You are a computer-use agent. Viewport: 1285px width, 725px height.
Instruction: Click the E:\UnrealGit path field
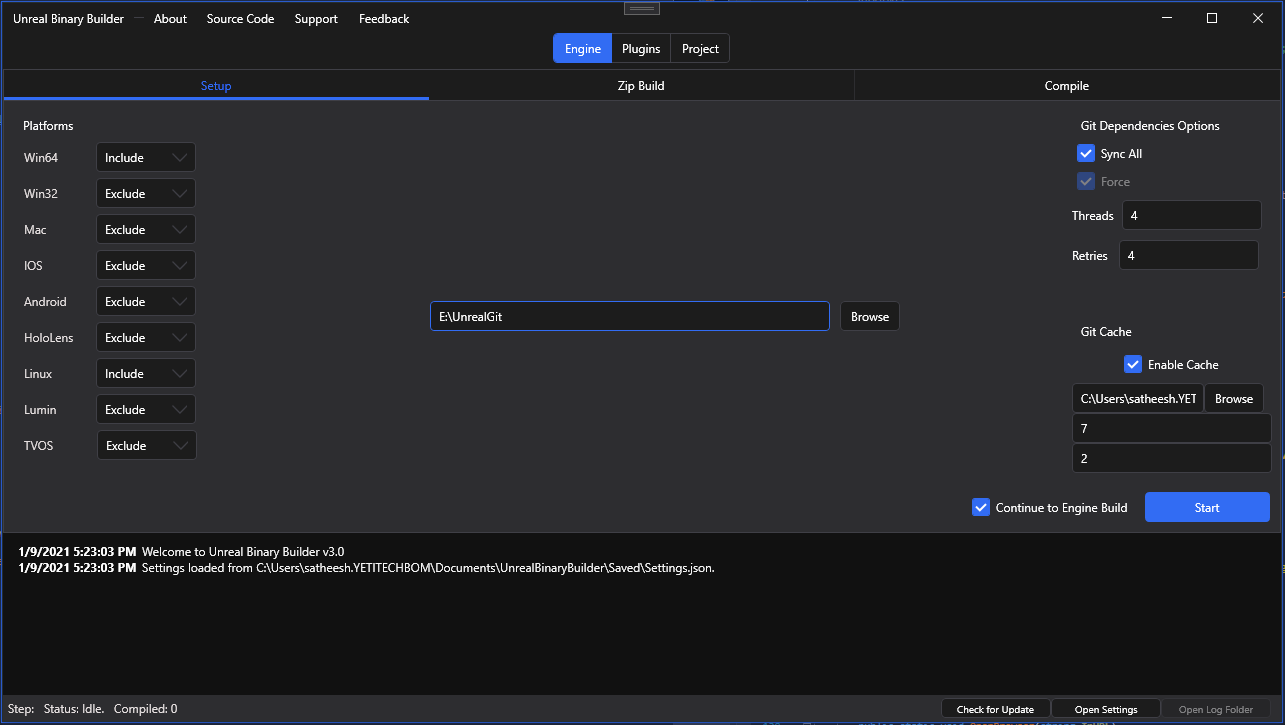tap(630, 316)
